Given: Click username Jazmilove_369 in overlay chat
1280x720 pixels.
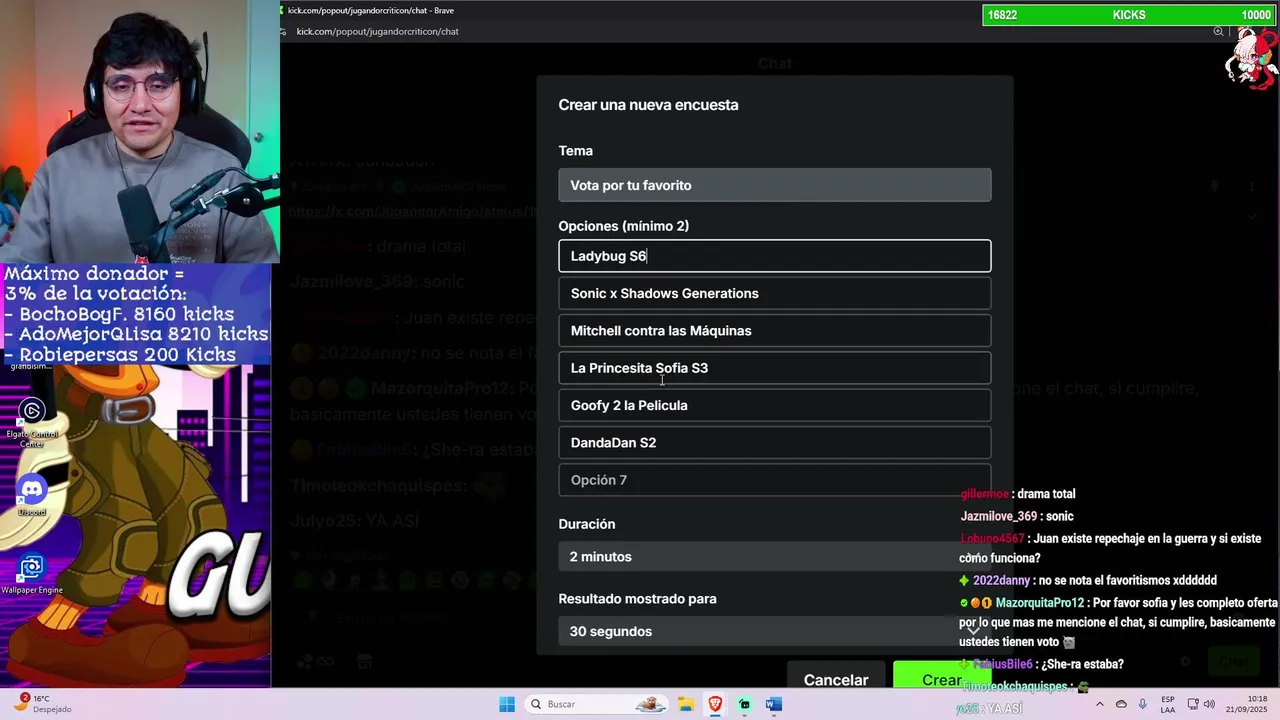Looking at the screenshot, I should pyautogui.click(x=999, y=516).
